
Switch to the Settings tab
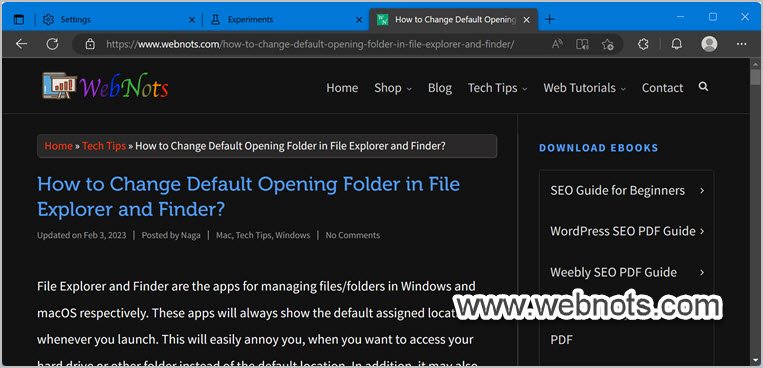118,20
